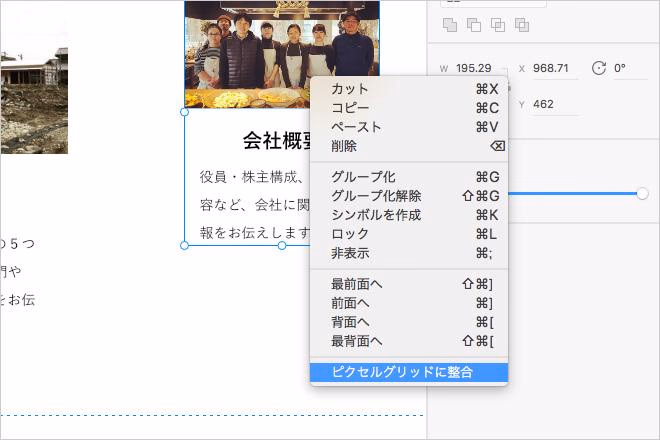660x440 pixels.
Task: Choose ペースト from the context menu
Action: coord(356,127)
